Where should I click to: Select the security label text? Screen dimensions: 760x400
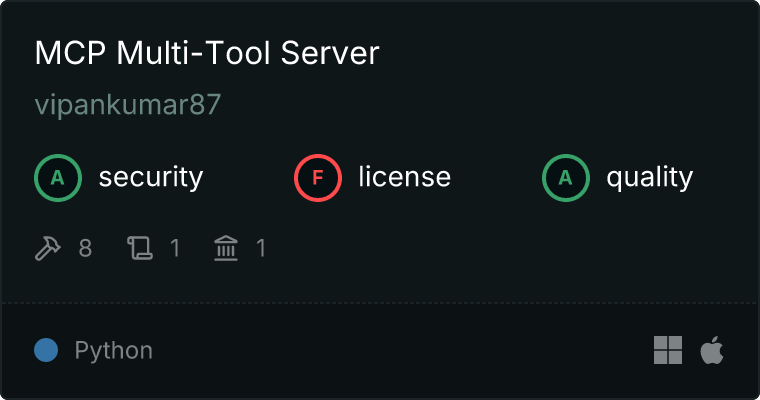150,178
